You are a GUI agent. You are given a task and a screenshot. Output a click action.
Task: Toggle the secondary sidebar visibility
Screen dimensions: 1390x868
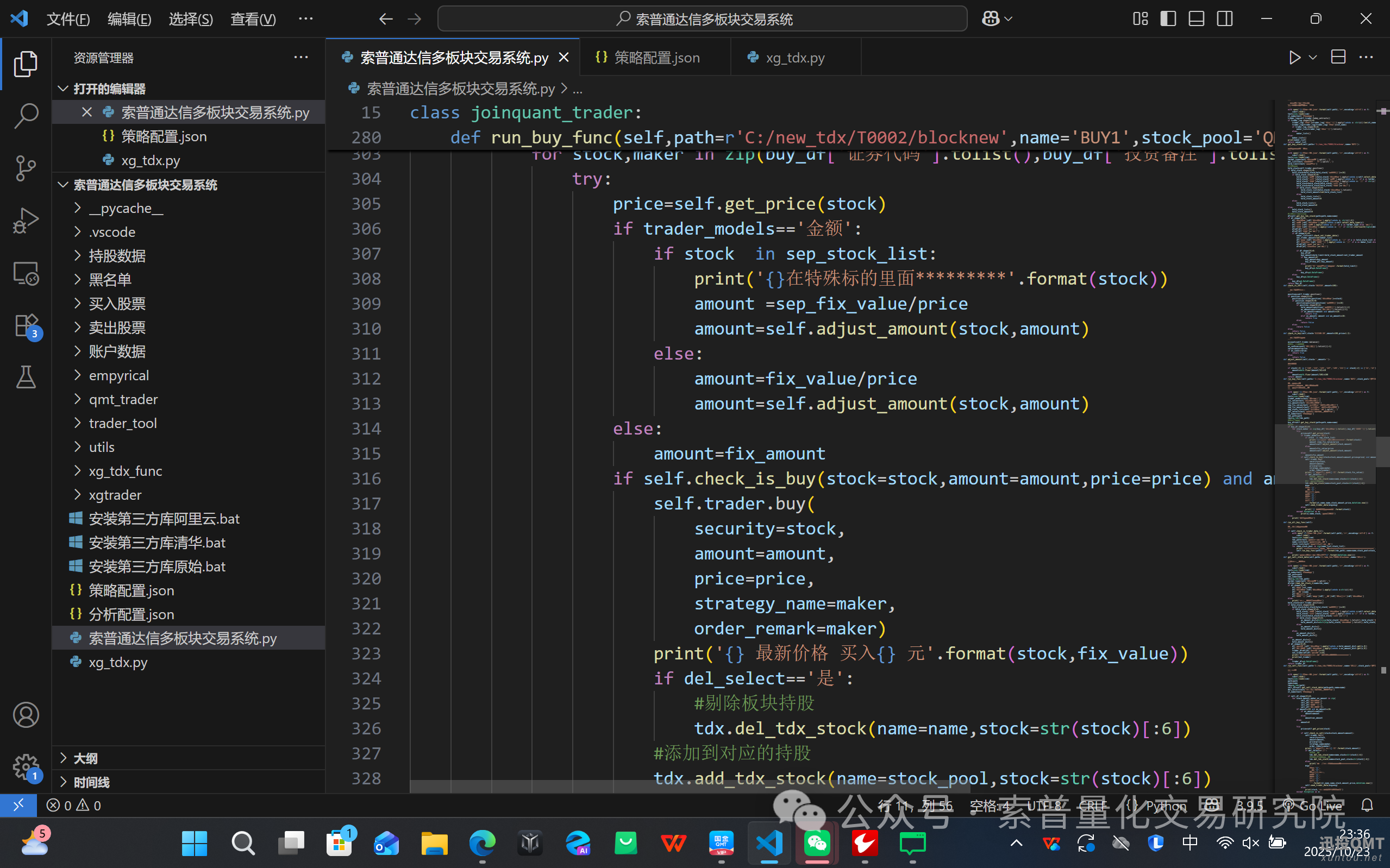pyautogui.click(x=1225, y=19)
